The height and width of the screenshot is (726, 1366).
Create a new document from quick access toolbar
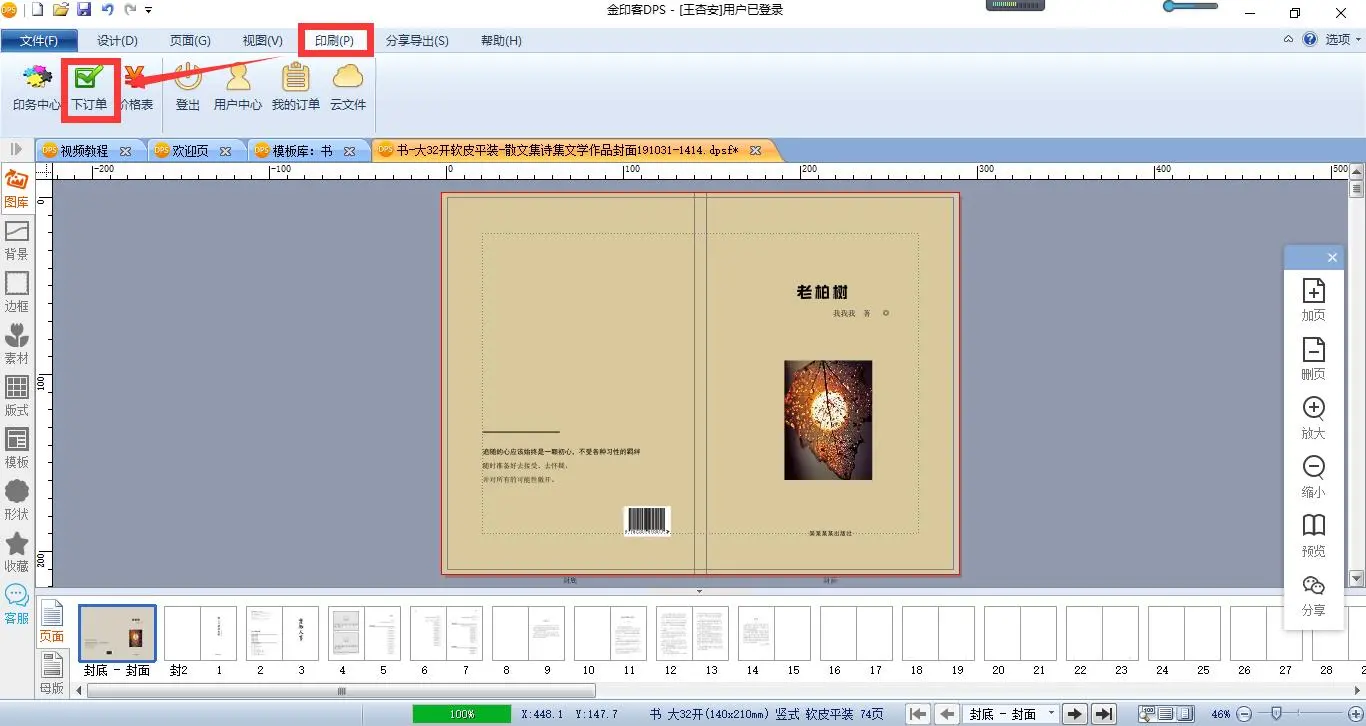tap(38, 10)
